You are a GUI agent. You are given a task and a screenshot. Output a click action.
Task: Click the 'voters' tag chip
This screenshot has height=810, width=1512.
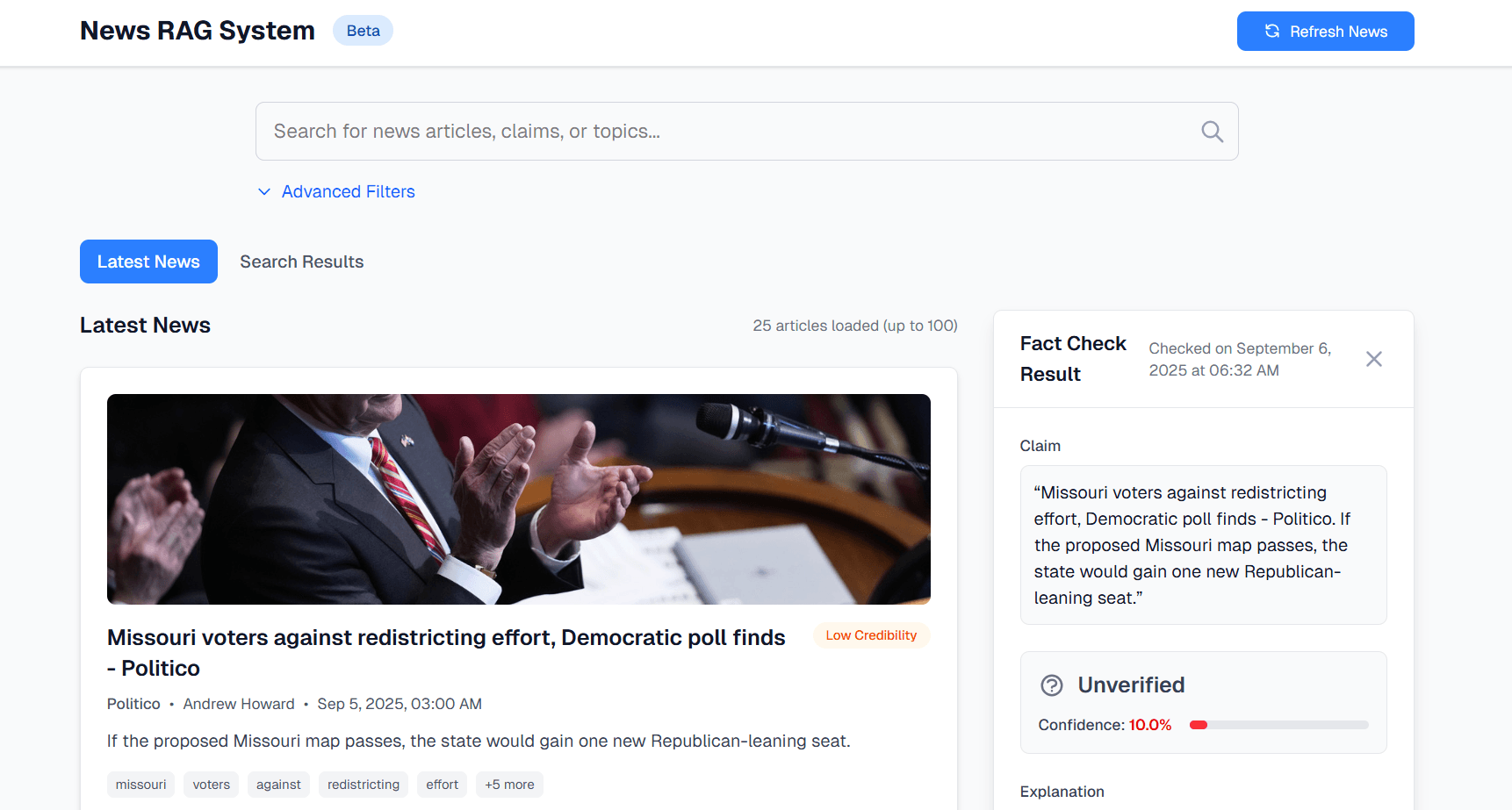click(x=212, y=785)
